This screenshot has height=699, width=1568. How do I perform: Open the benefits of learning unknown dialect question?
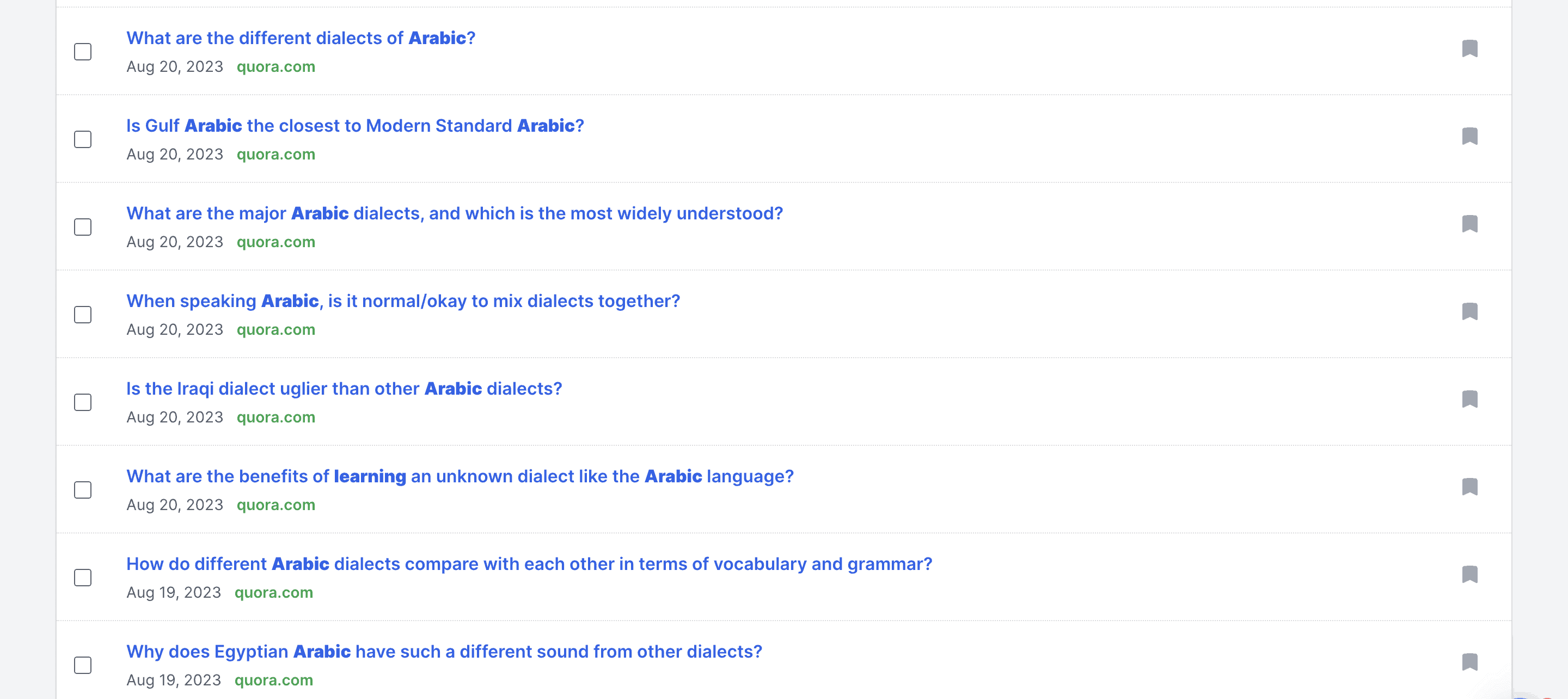[x=460, y=476]
